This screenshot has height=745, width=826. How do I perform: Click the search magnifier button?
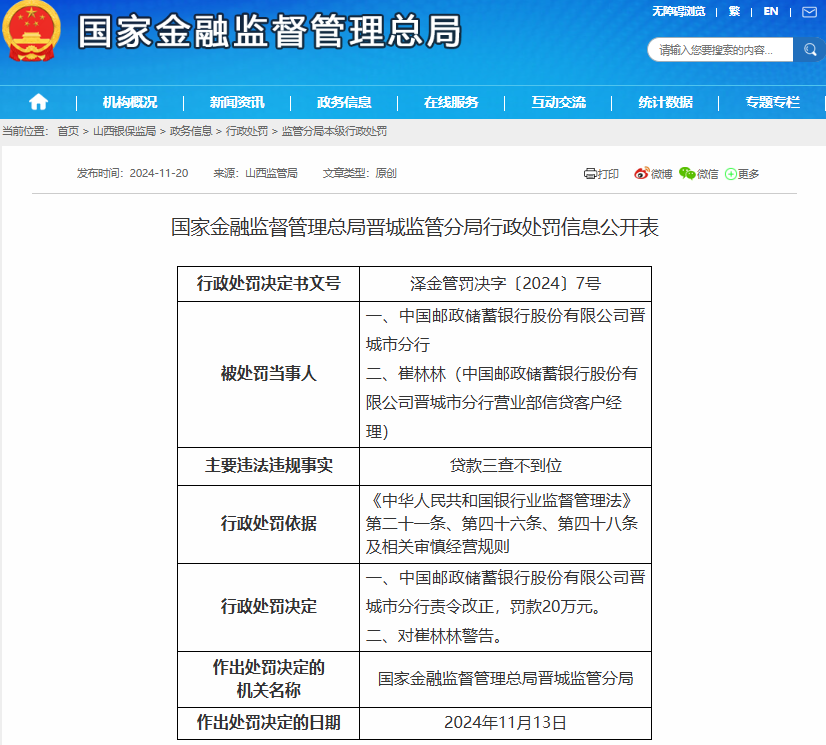click(810, 50)
